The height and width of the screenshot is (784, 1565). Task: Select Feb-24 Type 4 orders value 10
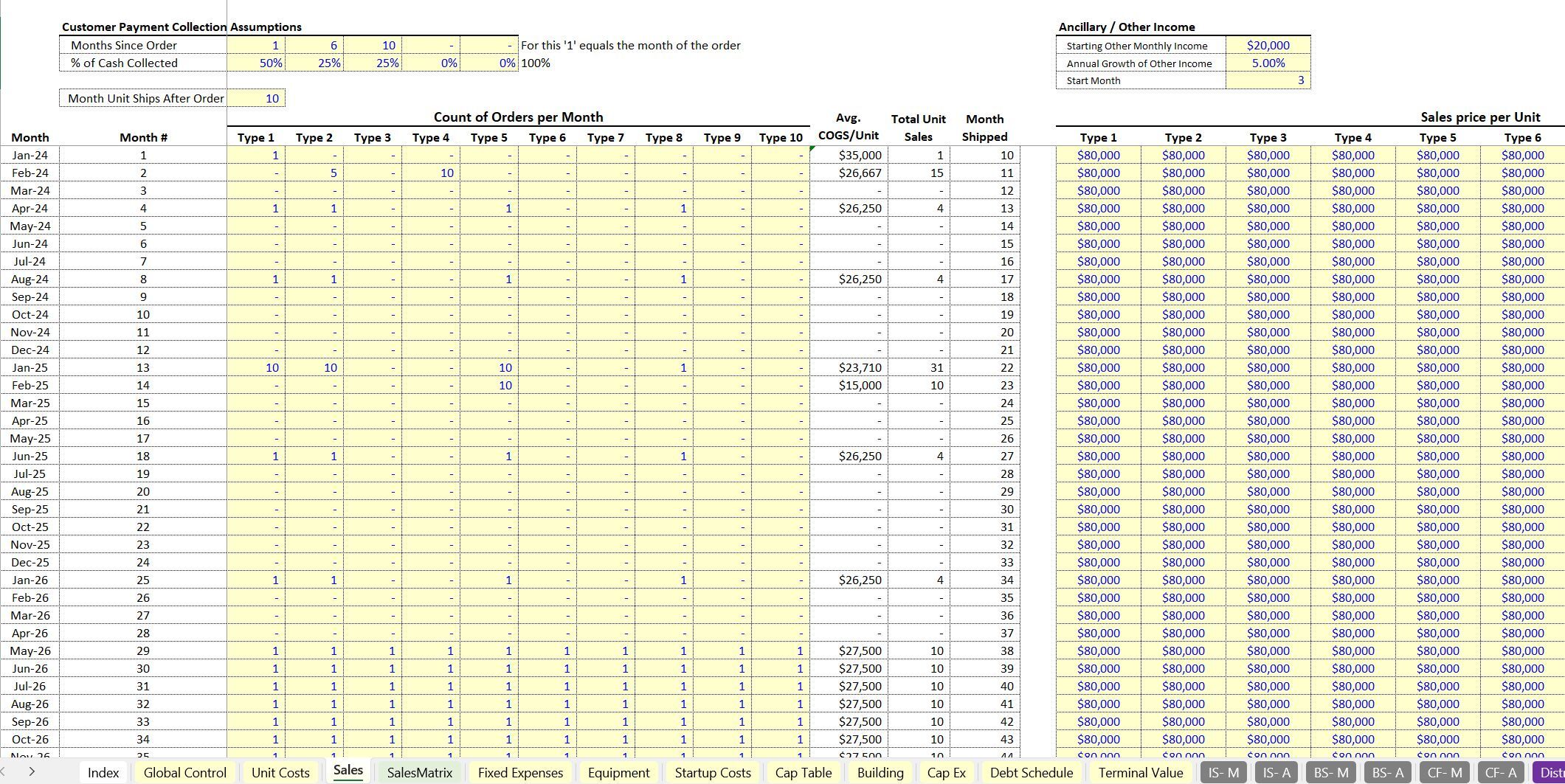[431, 173]
